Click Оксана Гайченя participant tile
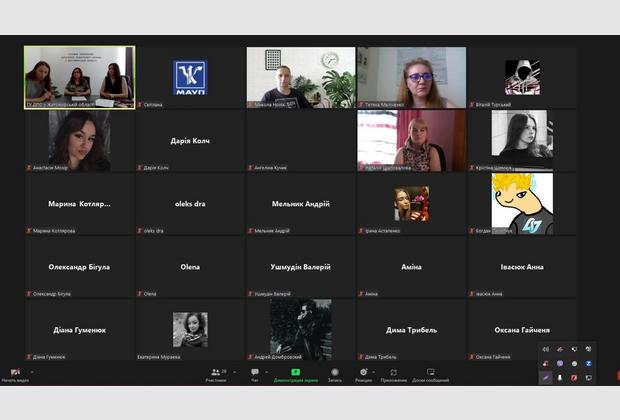Image resolution: width=620 pixels, height=420 pixels. coord(521,330)
